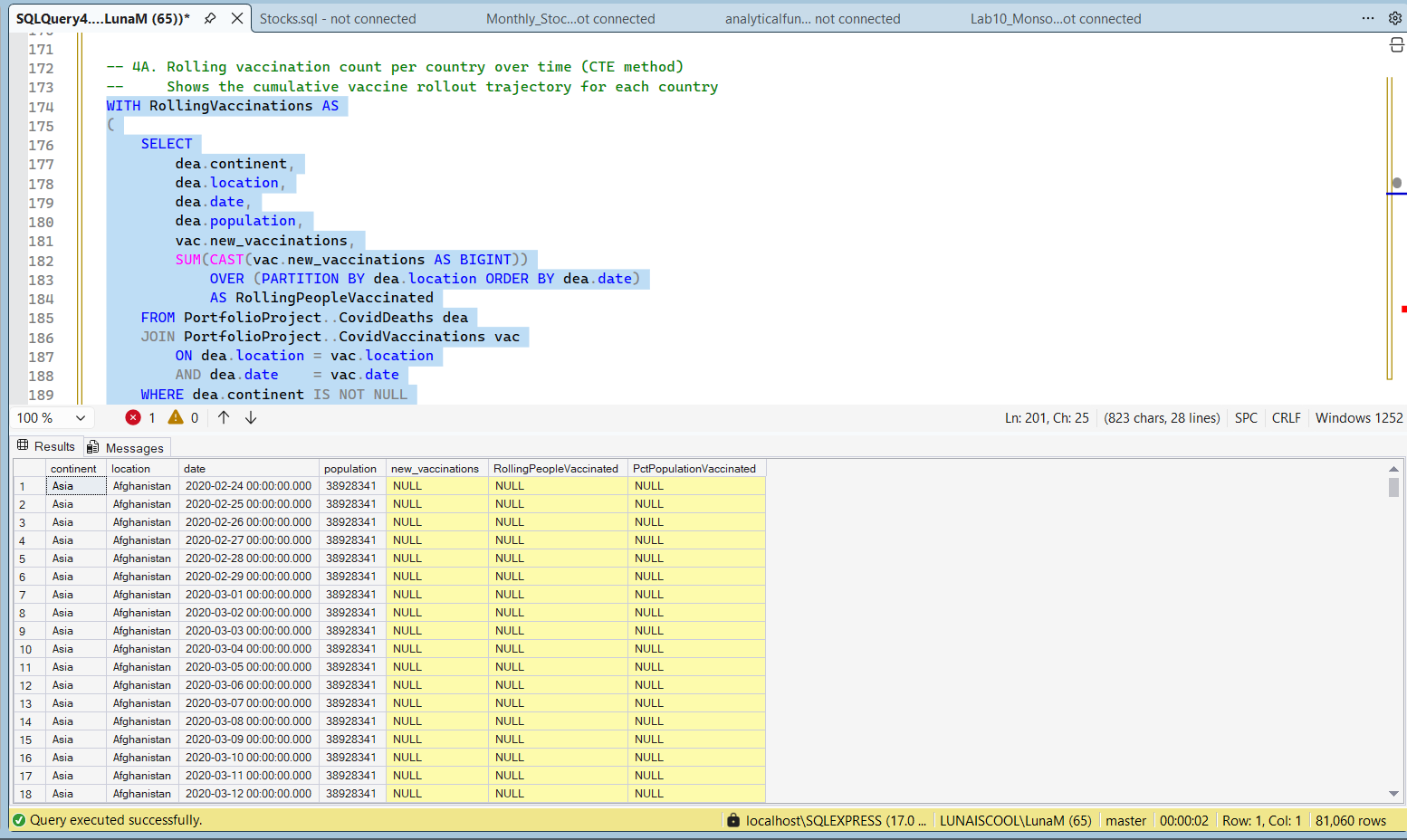
Task: Click the Ln 201, Ch 25 indicator
Action: pos(1047,418)
